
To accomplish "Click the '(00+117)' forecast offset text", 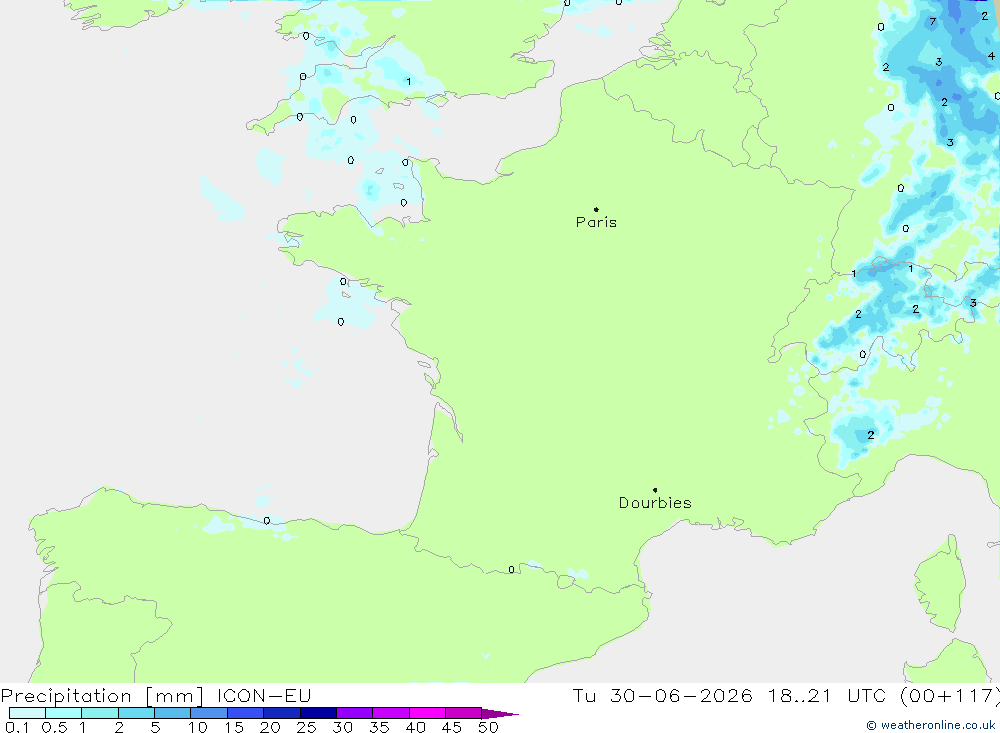I will click(949, 696).
